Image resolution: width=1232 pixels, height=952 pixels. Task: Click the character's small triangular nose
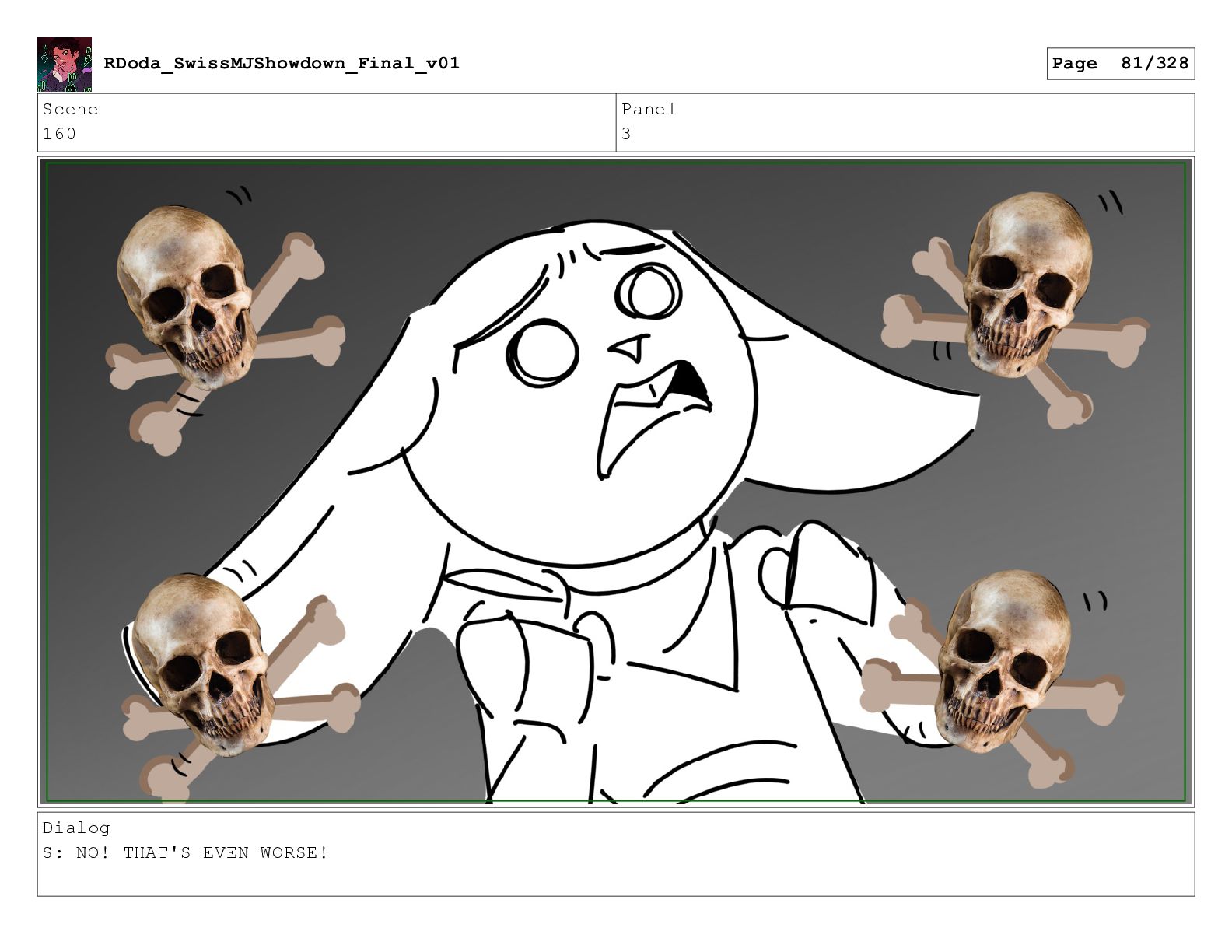630,348
